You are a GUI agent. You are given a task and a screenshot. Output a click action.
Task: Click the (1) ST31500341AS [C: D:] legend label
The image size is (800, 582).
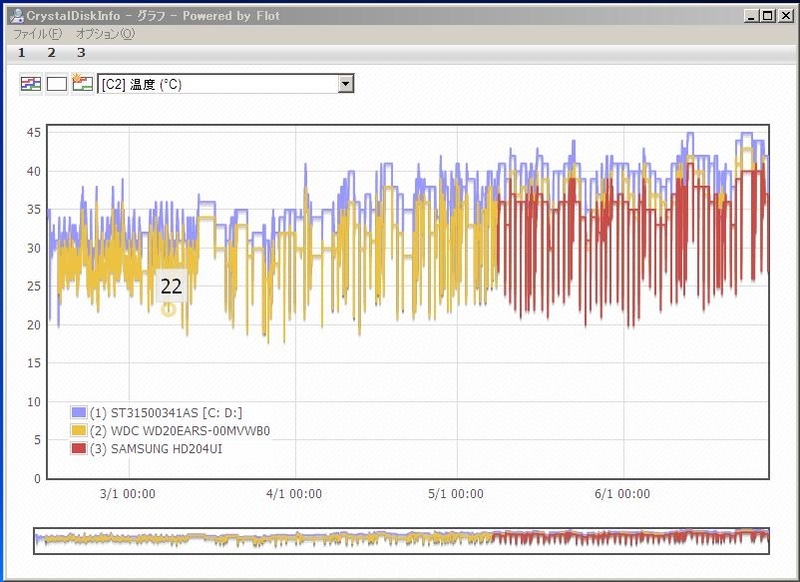[x=166, y=413]
